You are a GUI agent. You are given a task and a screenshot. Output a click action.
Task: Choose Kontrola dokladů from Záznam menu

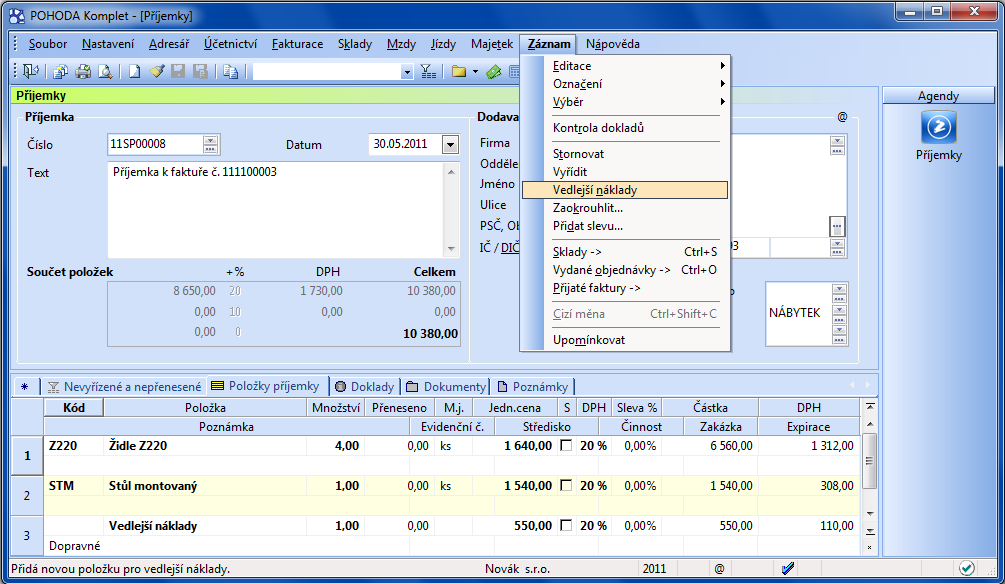625,128
